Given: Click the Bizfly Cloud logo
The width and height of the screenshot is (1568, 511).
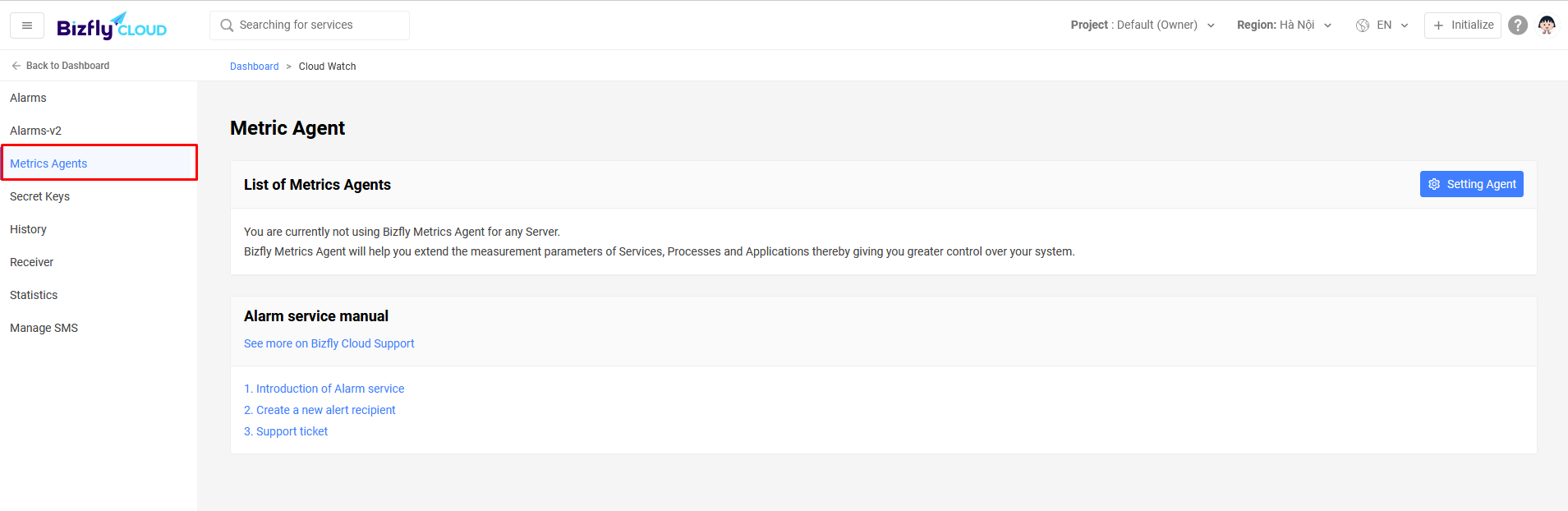Looking at the screenshot, I should coord(112,25).
